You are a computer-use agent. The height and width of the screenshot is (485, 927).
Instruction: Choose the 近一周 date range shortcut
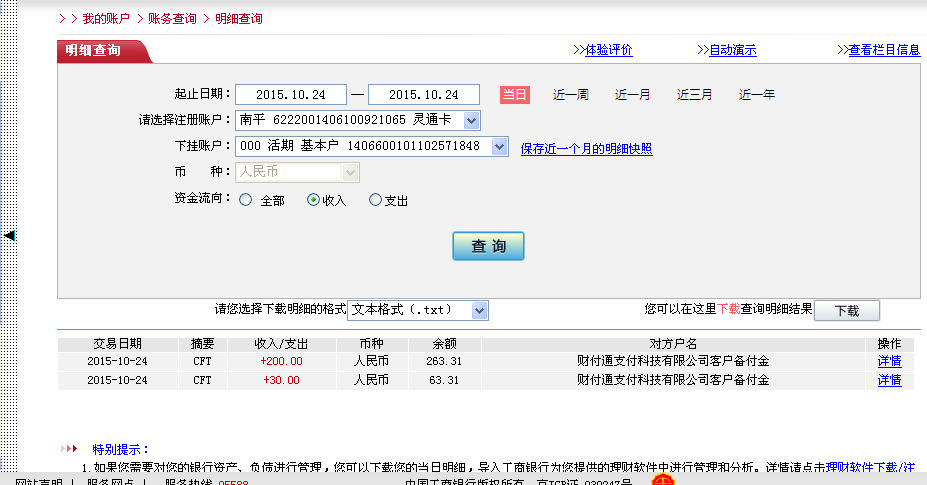tap(570, 95)
